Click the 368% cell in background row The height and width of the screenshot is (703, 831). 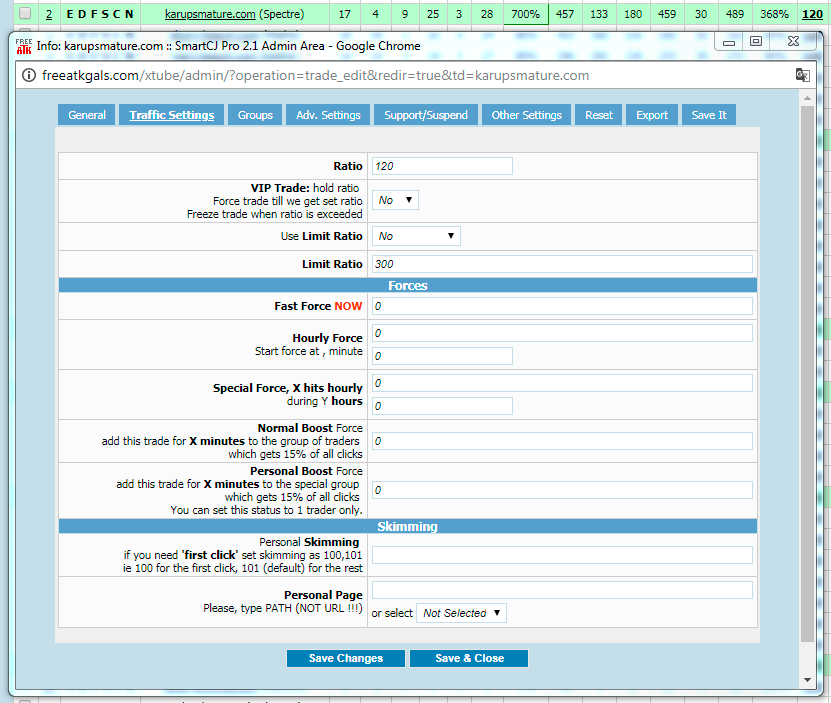coord(774,14)
